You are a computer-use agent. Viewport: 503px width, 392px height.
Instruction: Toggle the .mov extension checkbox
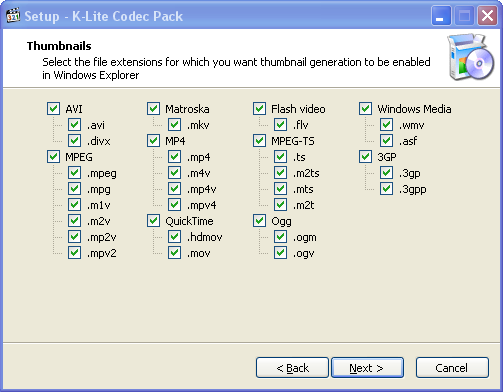point(174,253)
